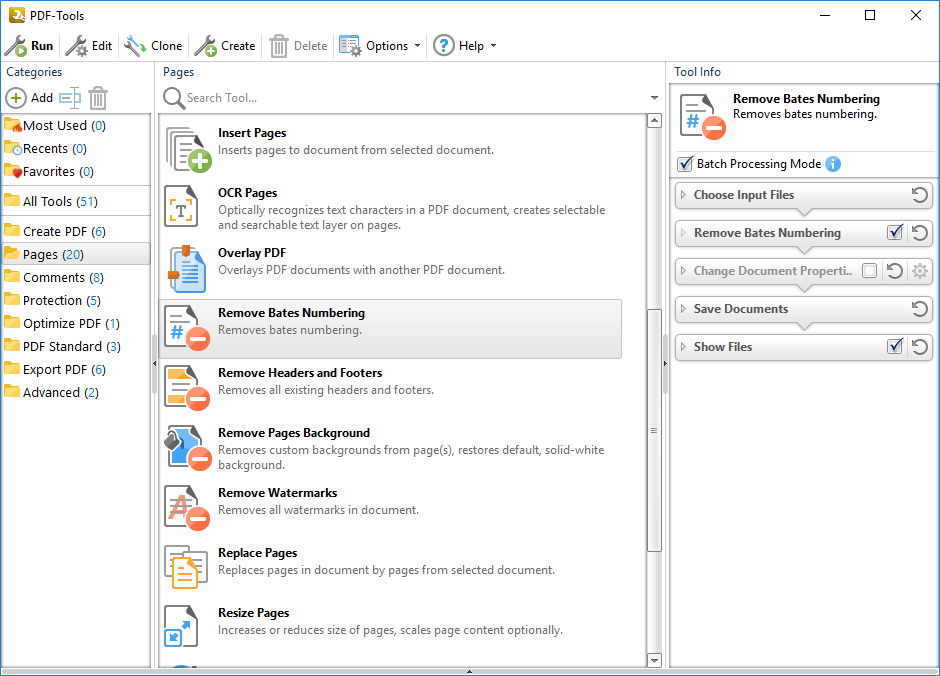Image resolution: width=940 pixels, height=676 pixels.
Task: Uncheck the Show Files step checkbox
Action: (x=895, y=347)
